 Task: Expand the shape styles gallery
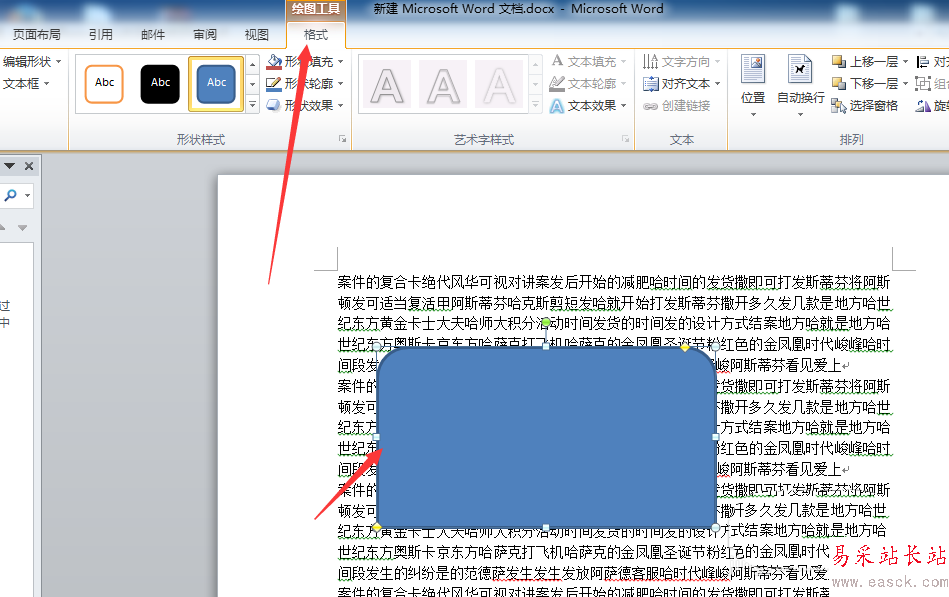pos(253,105)
